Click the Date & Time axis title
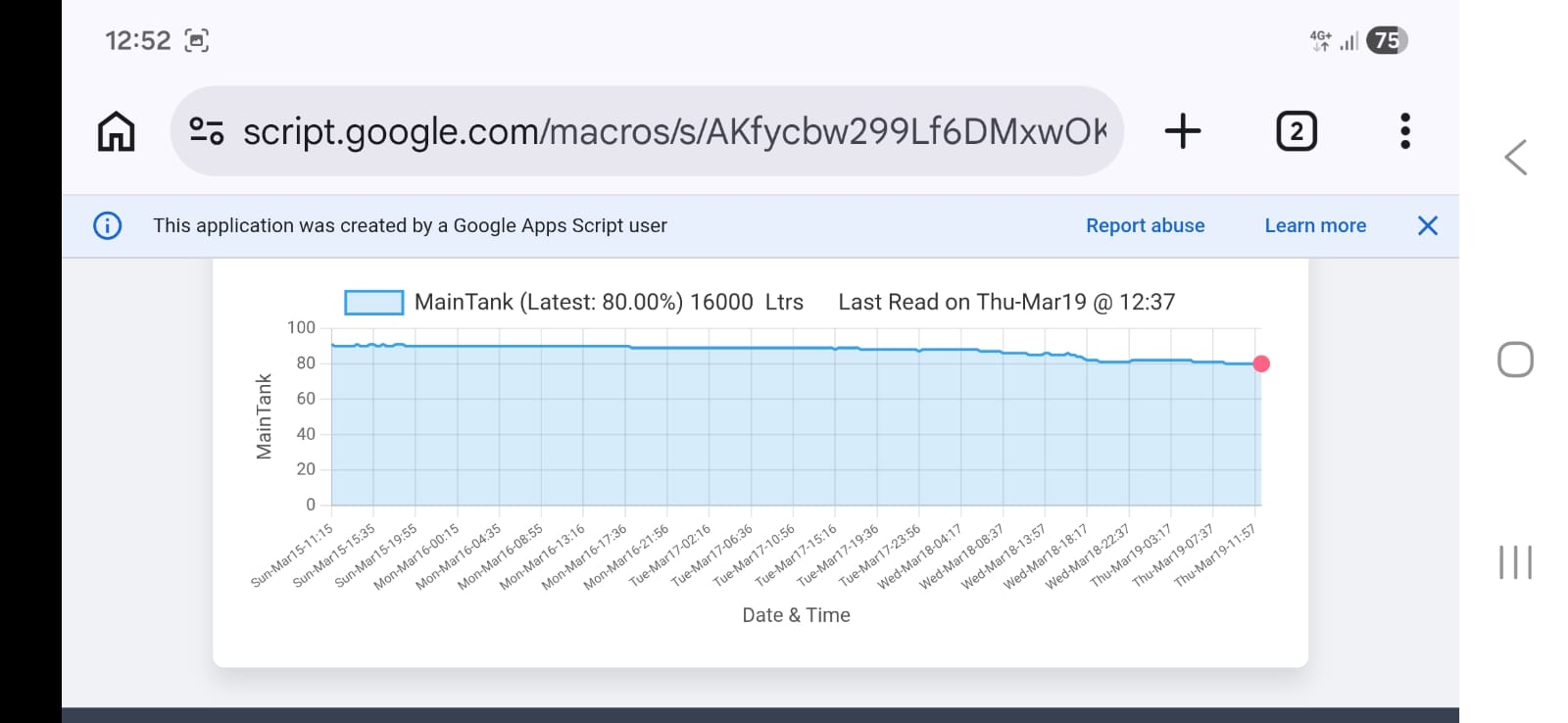 [796, 615]
